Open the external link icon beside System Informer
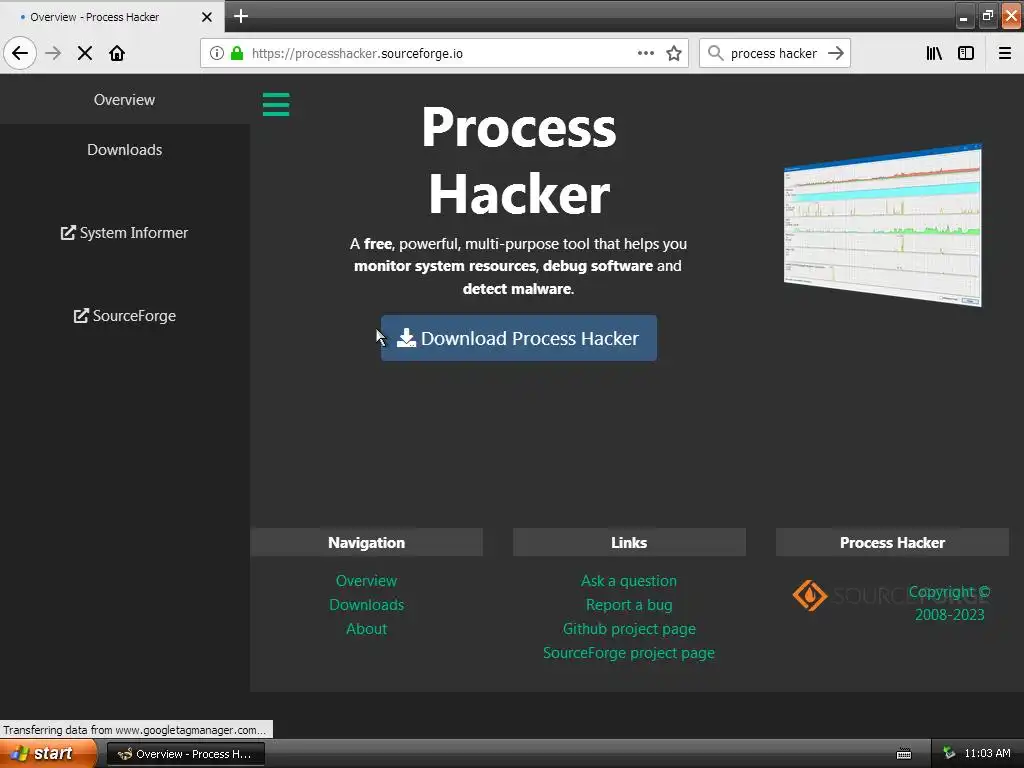The width and height of the screenshot is (1024, 768). (x=68, y=232)
